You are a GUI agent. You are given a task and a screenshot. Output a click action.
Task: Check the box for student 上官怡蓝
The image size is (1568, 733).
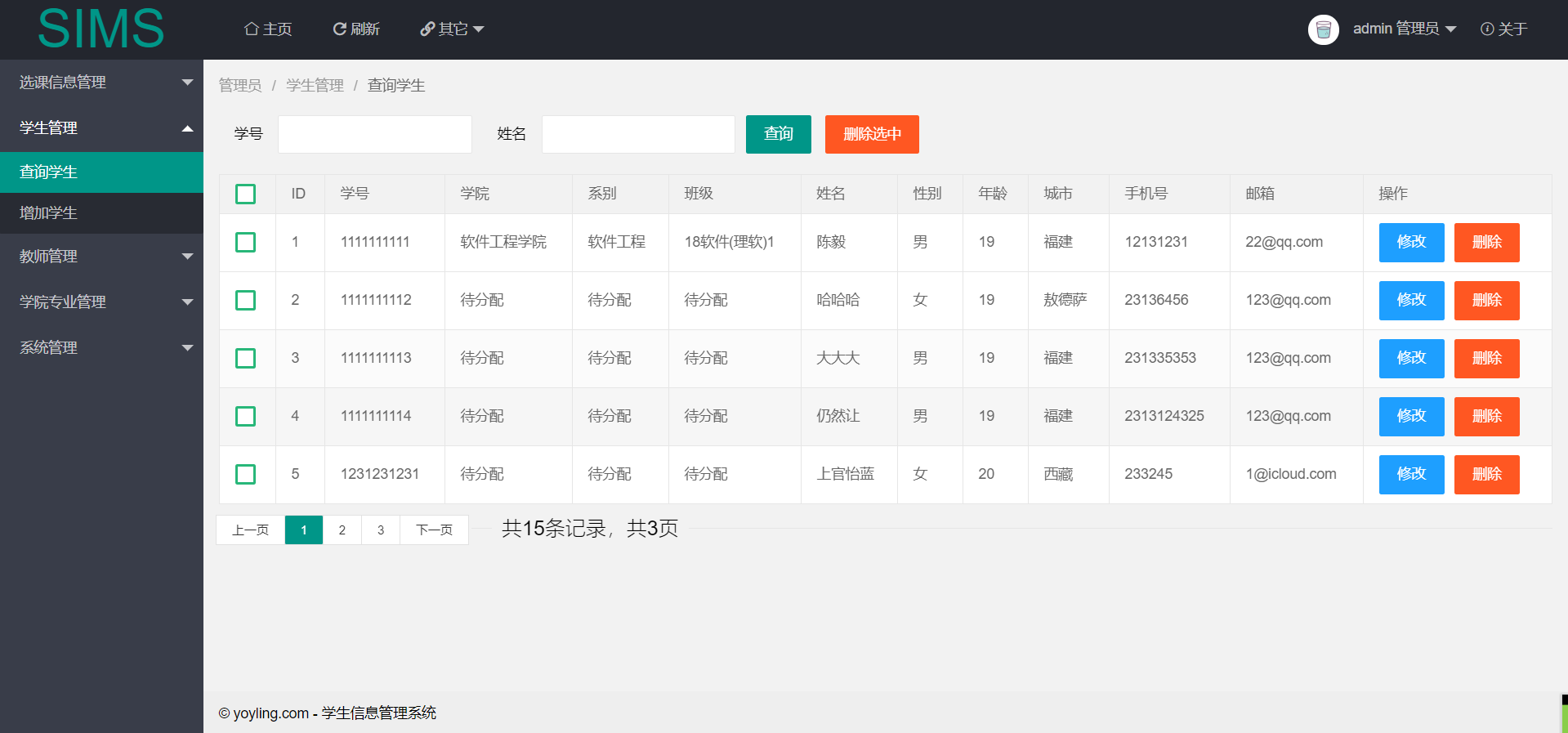(x=245, y=474)
